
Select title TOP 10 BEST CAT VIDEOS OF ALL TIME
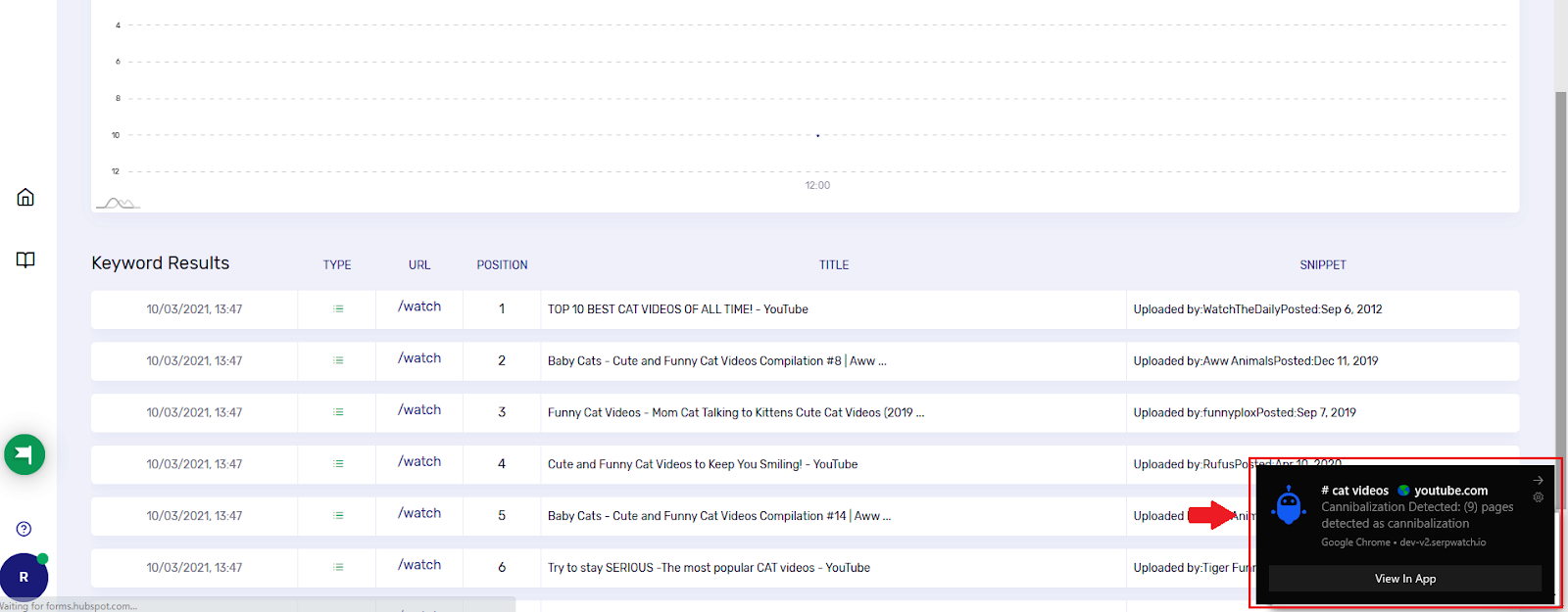[x=678, y=309]
